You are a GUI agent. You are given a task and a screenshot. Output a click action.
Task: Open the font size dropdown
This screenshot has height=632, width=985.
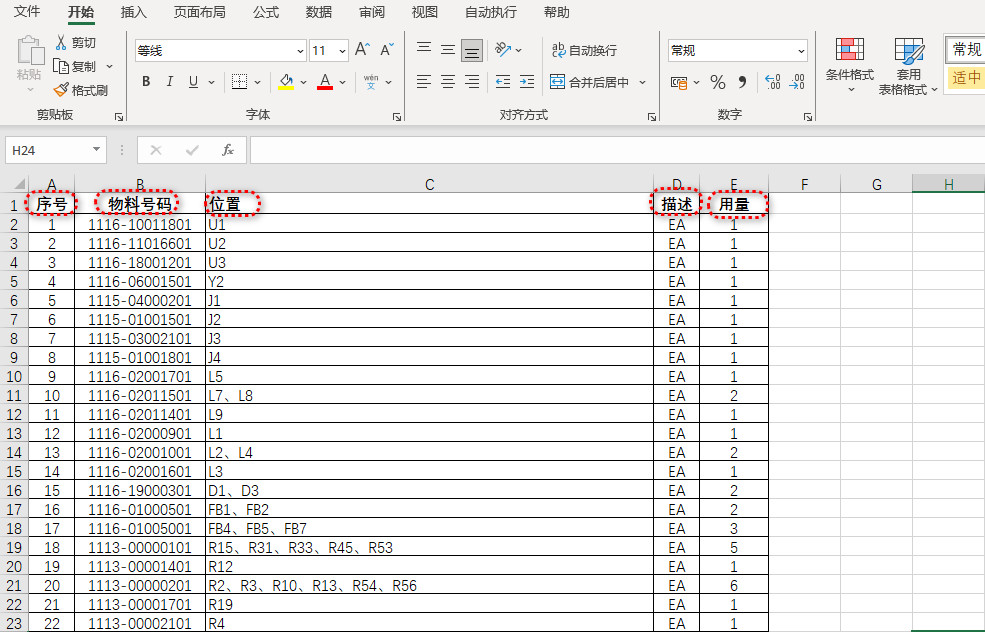click(342, 51)
